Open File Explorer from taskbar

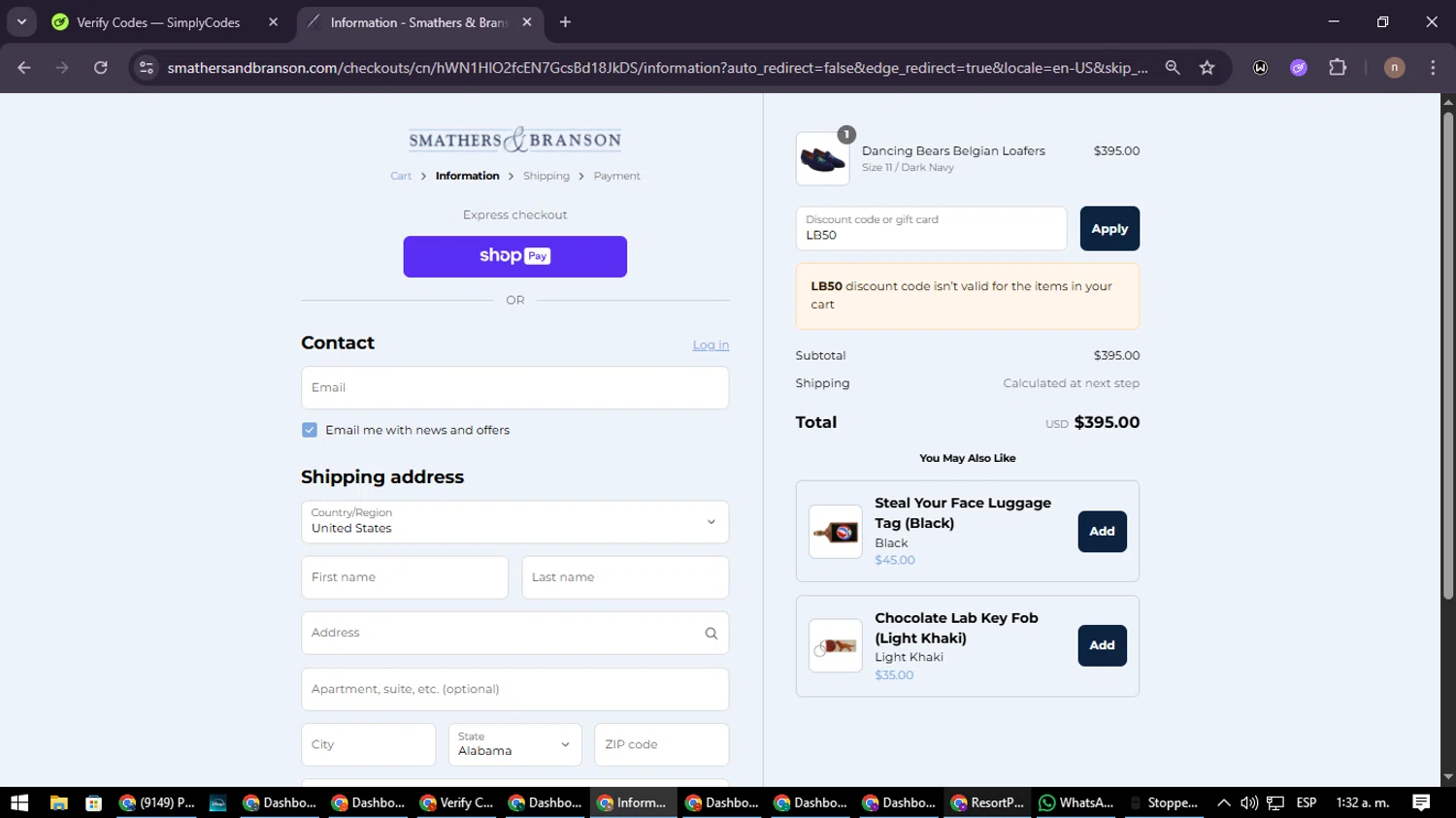click(x=58, y=802)
